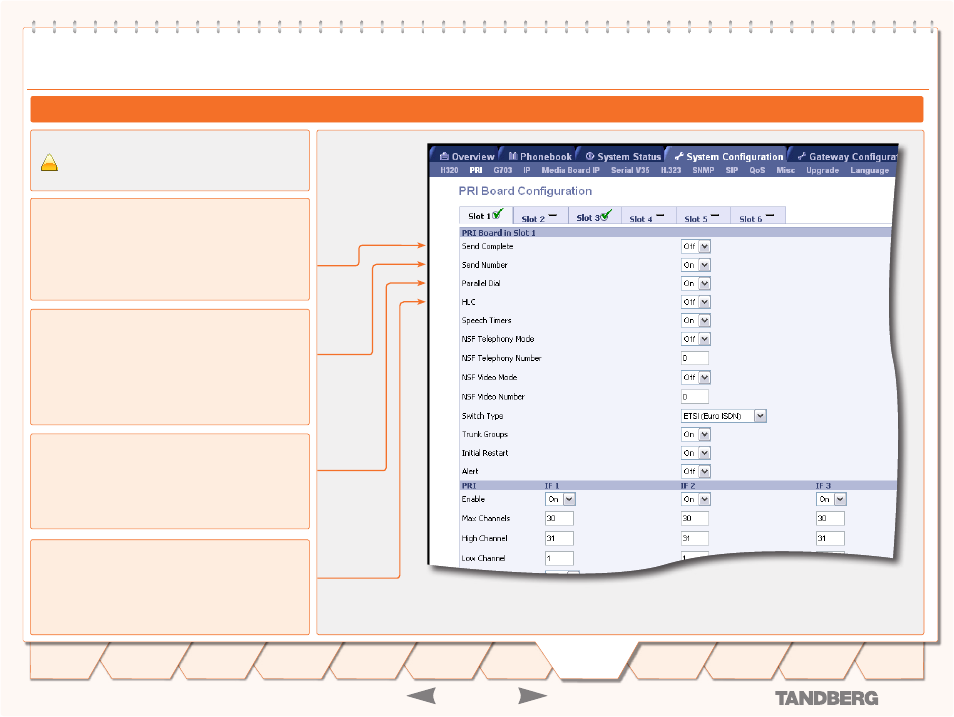954x717 pixels.
Task: Open the Misc submenu
Action: [x=785, y=170]
